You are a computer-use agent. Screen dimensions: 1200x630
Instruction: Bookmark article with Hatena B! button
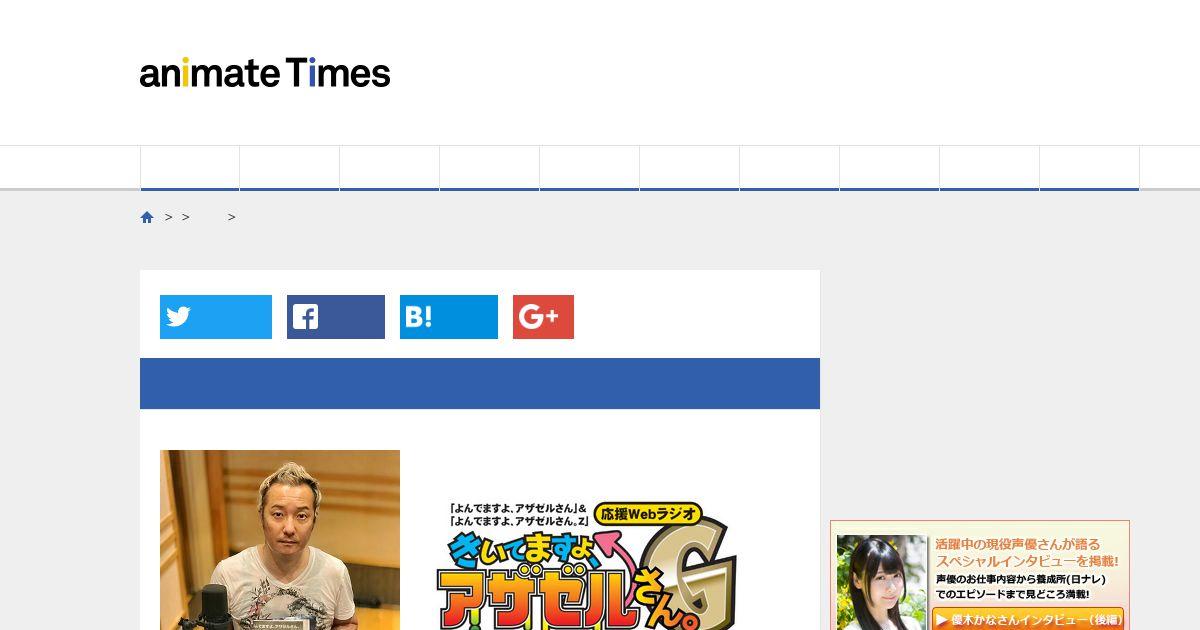(449, 317)
